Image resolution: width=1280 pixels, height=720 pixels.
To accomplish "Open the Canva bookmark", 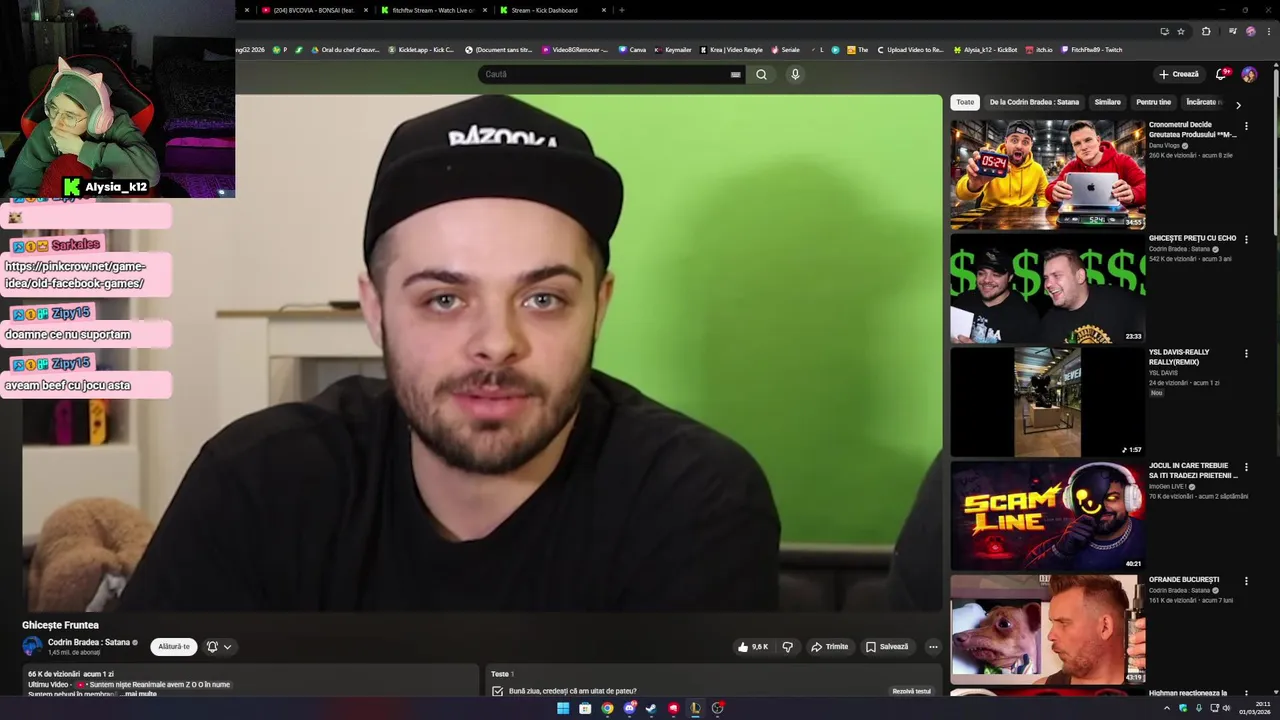I will point(632,50).
